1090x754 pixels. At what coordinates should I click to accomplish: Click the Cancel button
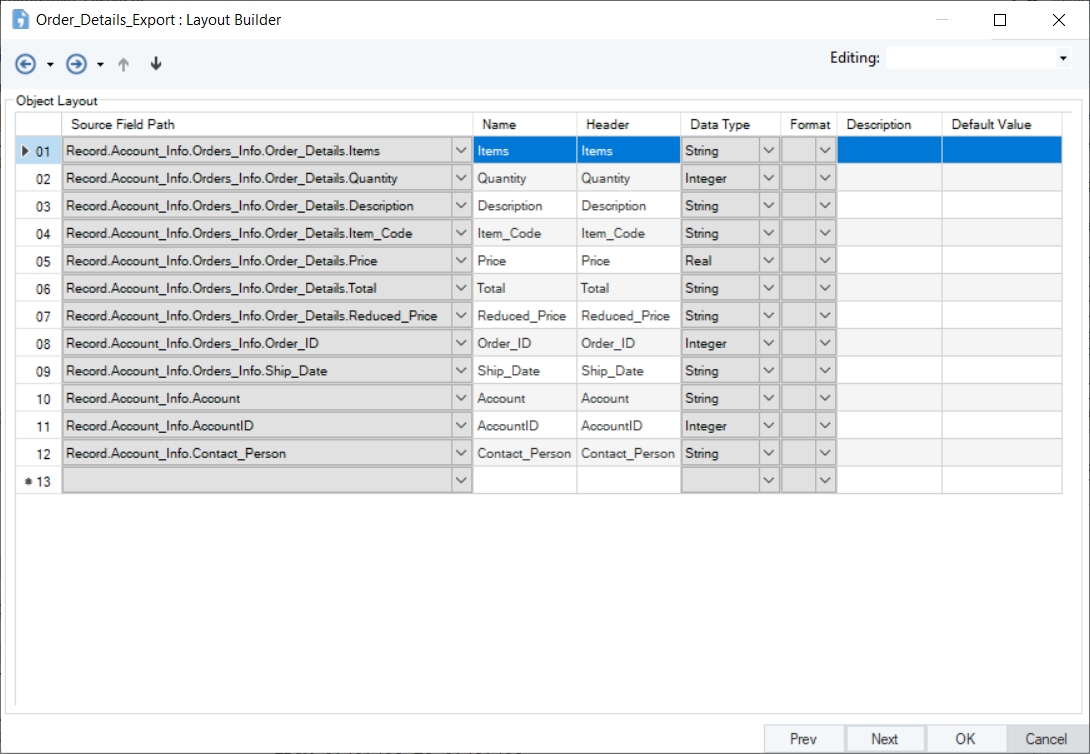[1046, 739]
